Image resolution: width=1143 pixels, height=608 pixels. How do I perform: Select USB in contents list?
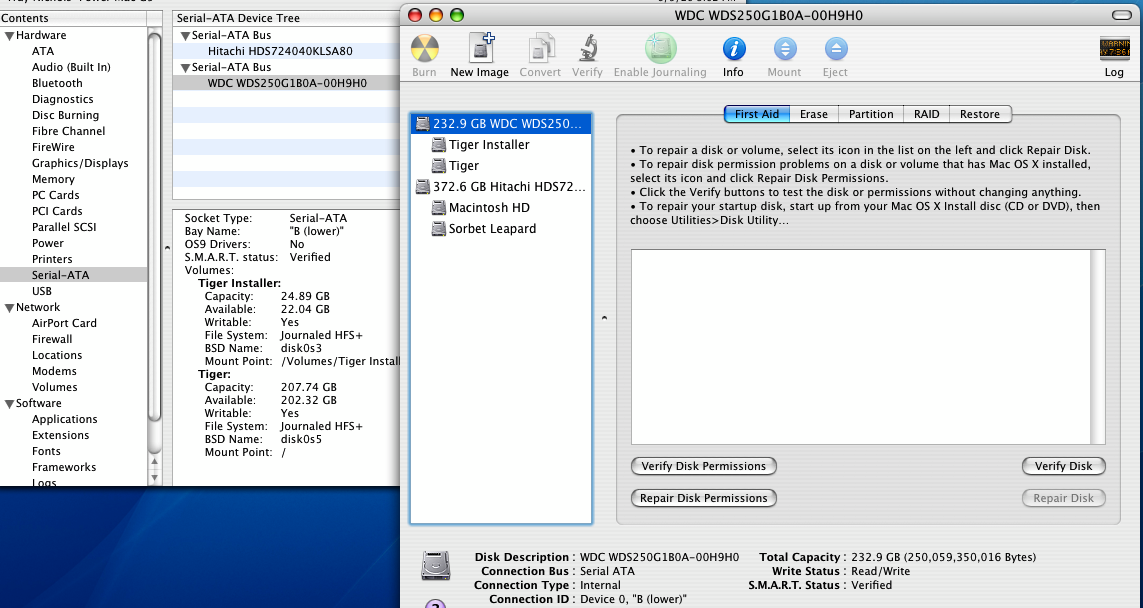click(x=42, y=292)
